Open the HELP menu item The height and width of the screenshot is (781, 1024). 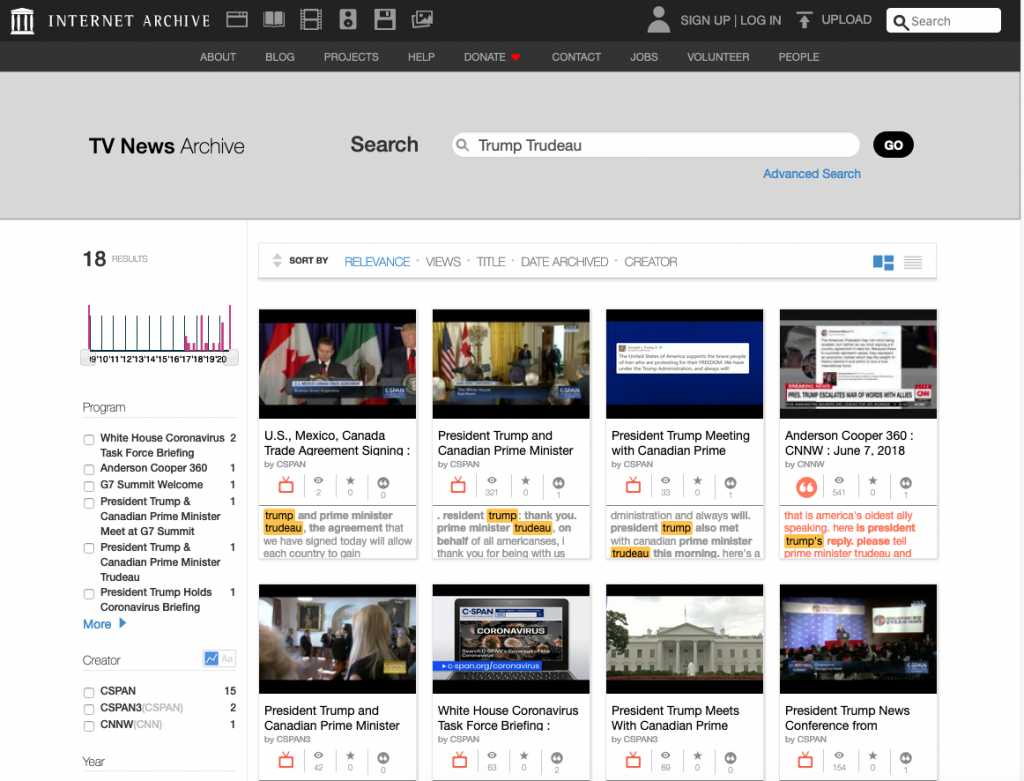[x=421, y=57]
